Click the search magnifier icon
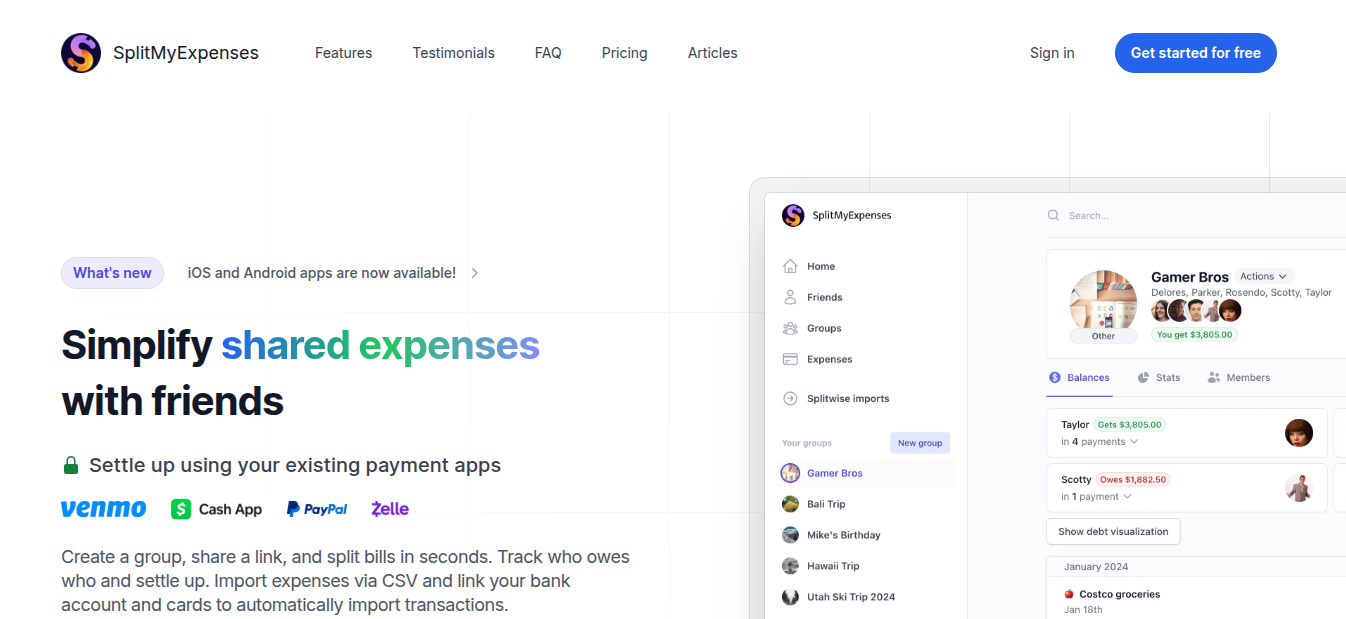 1053,215
